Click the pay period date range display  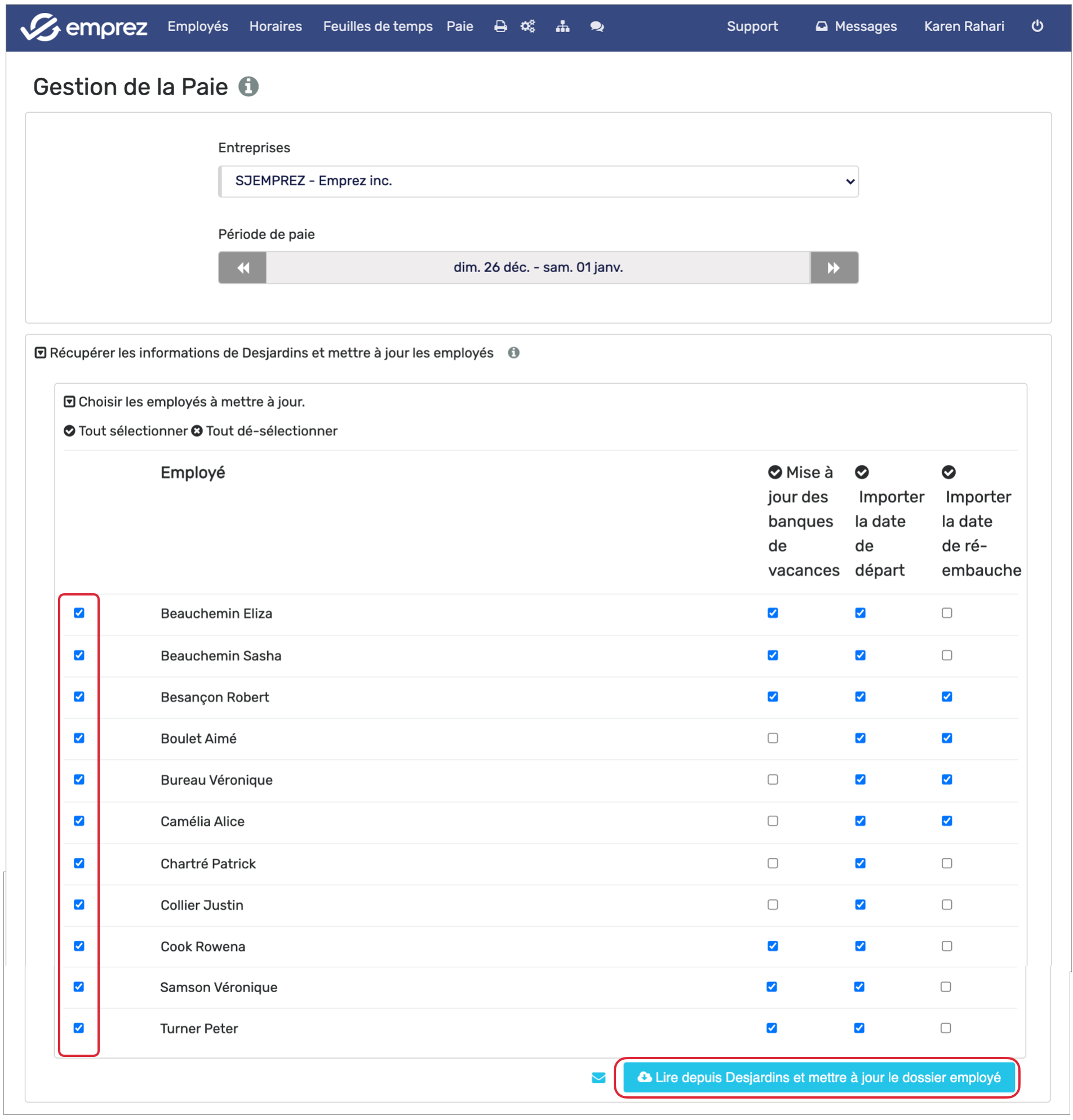click(538, 268)
